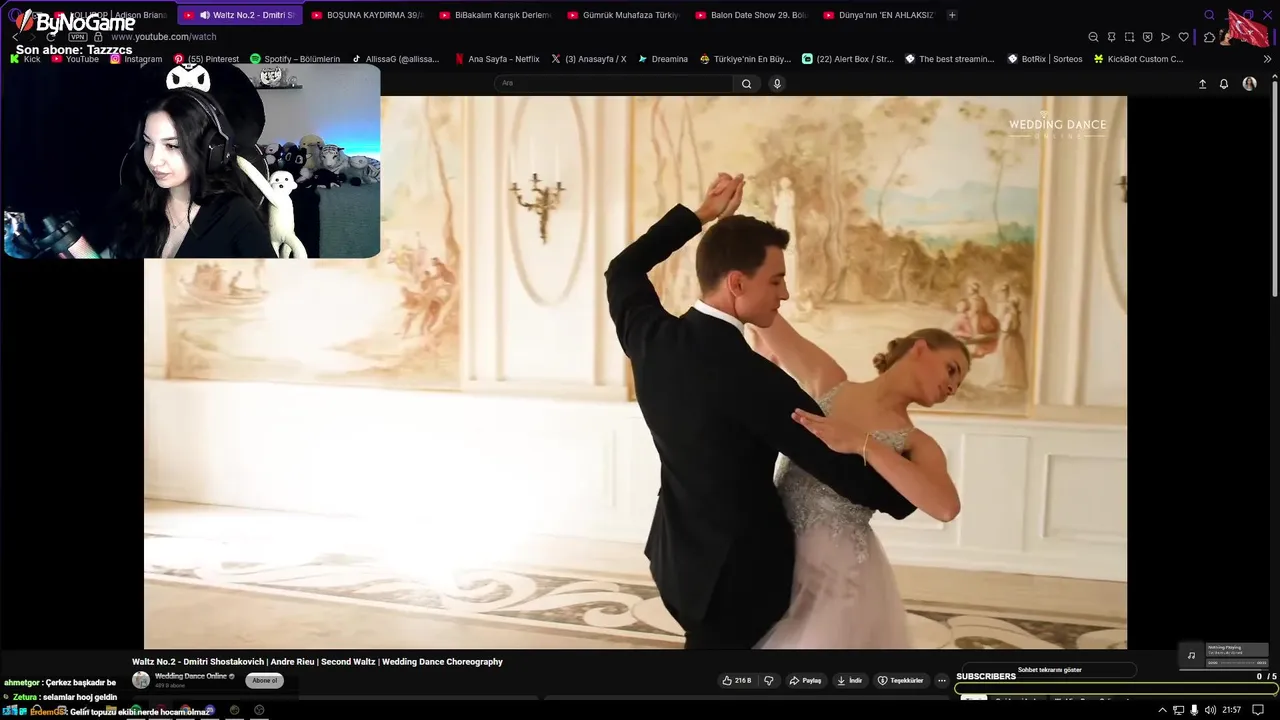Dislike the video with thumbs down
Image resolution: width=1280 pixels, height=720 pixels.
pos(769,681)
